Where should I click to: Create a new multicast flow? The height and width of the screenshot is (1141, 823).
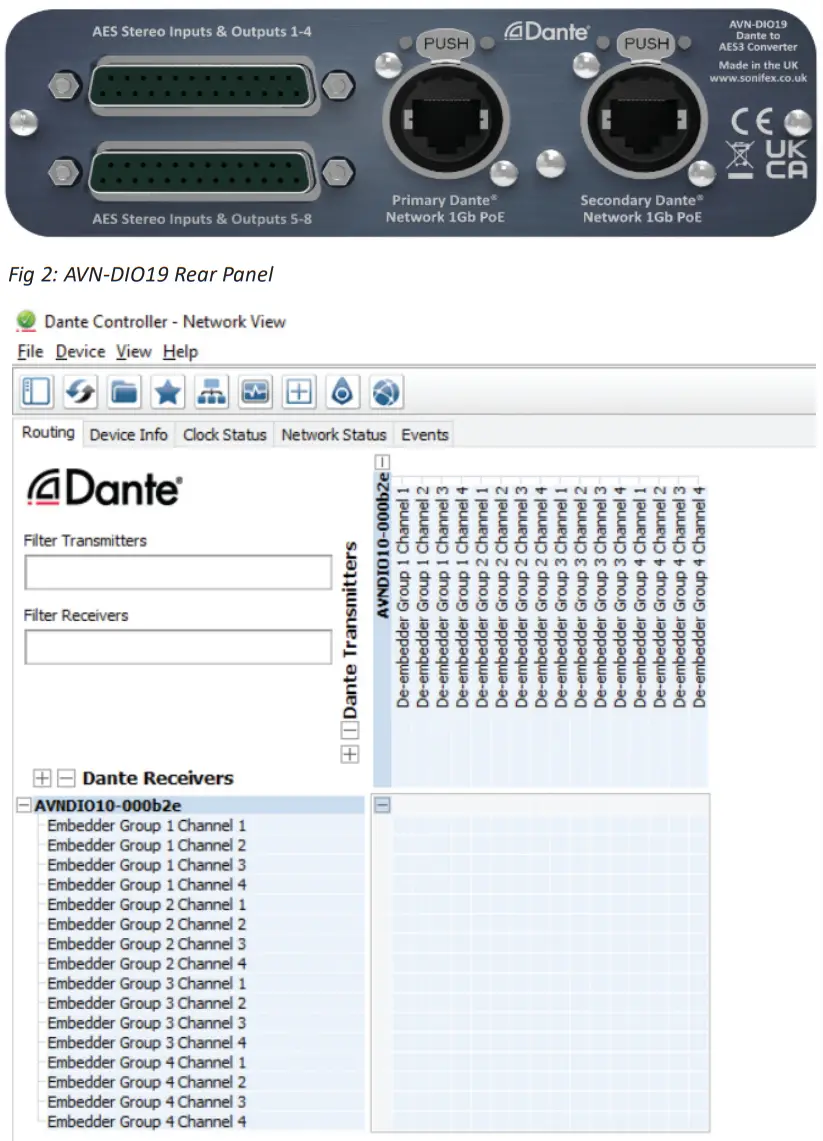pyautogui.click(x=298, y=391)
